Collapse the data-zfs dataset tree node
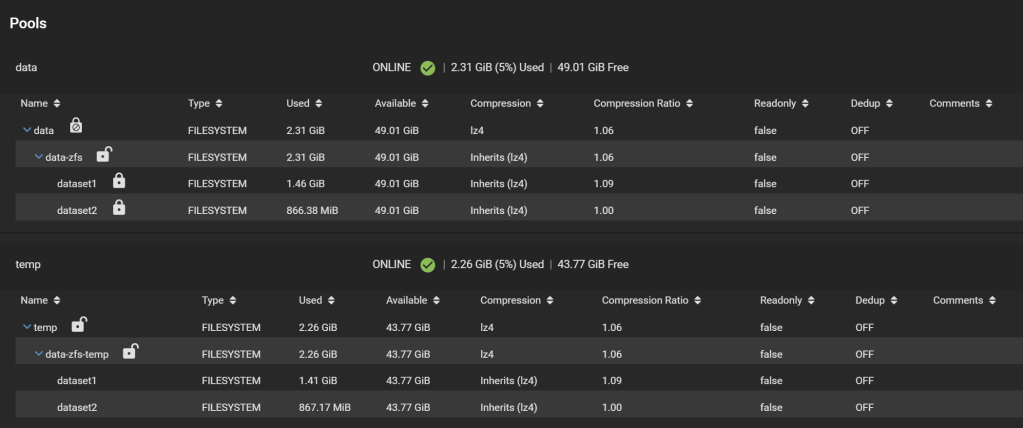Viewport: 1023px width, 428px height. [40, 157]
